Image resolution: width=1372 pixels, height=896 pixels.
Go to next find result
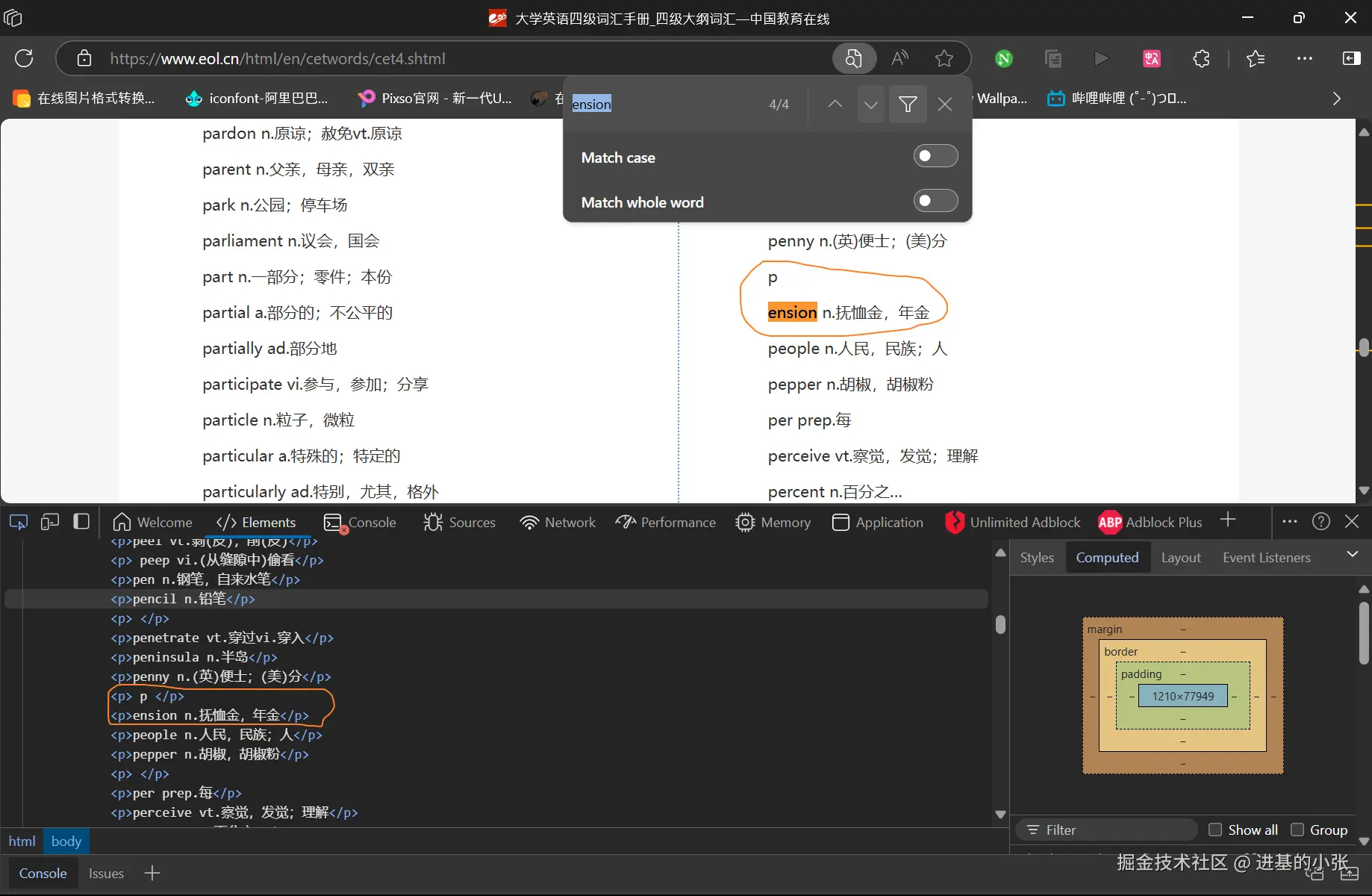tap(871, 104)
